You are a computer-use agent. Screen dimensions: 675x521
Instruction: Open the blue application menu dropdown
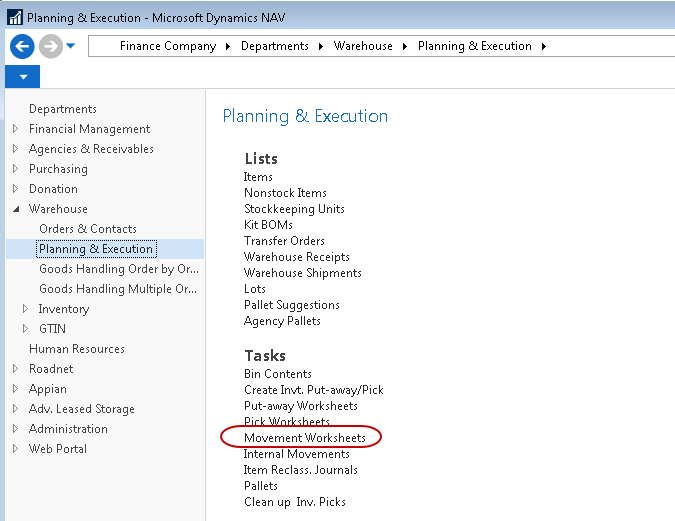[x=22, y=77]
